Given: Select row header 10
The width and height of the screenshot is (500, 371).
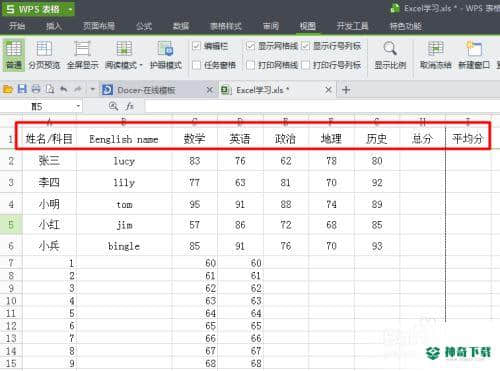Looking at the screenshot, I should tap(11, 301).
